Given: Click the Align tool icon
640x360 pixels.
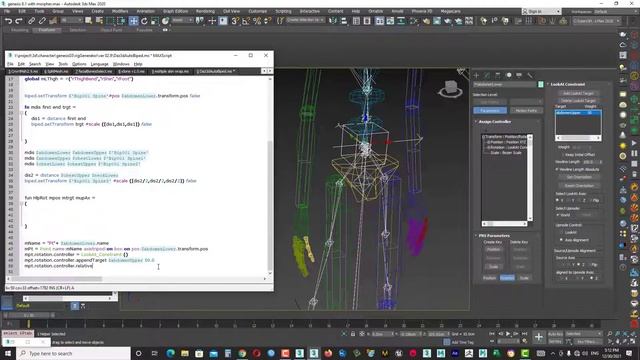Looking at the screenshot, I should pos(344,20).
